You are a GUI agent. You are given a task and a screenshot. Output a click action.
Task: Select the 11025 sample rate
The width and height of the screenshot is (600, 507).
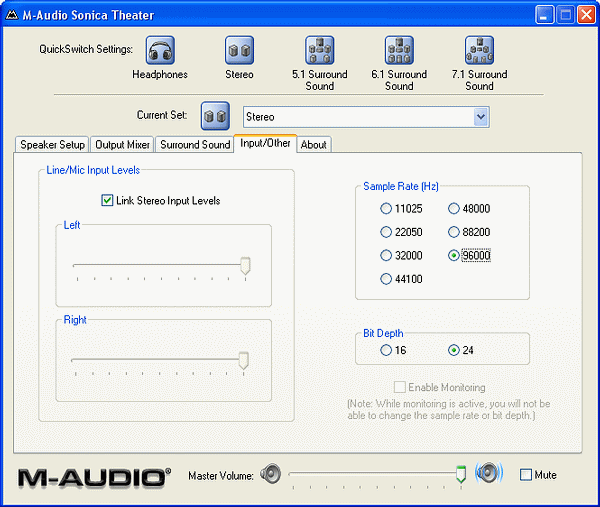click(386, 209)
